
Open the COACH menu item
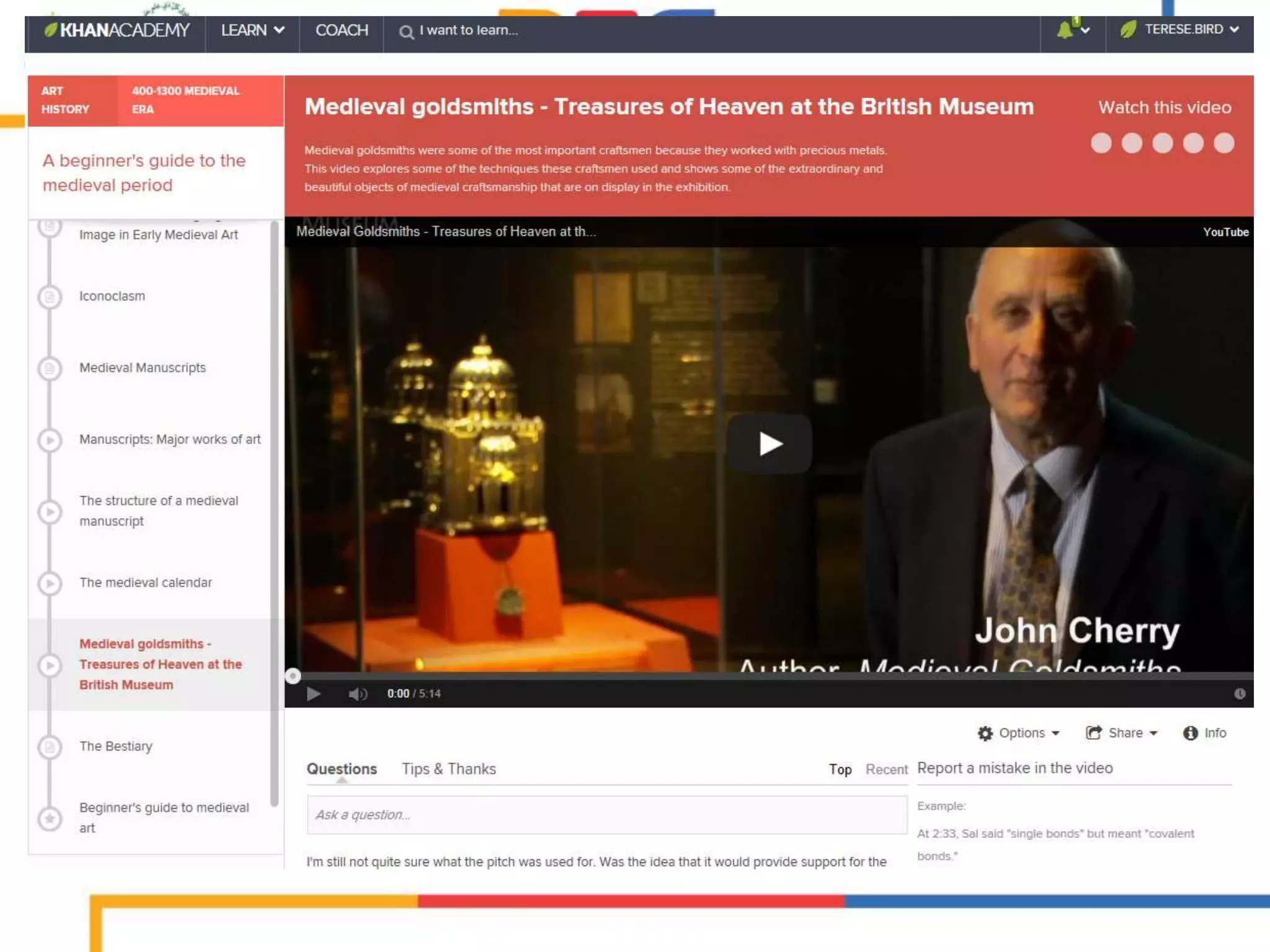click(x=341, y=30)
